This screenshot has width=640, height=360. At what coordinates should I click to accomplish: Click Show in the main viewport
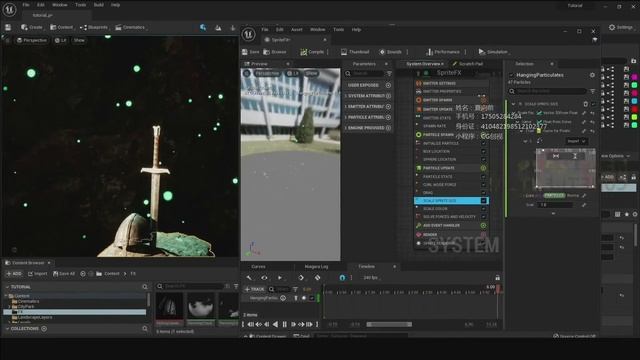point(79,40)
